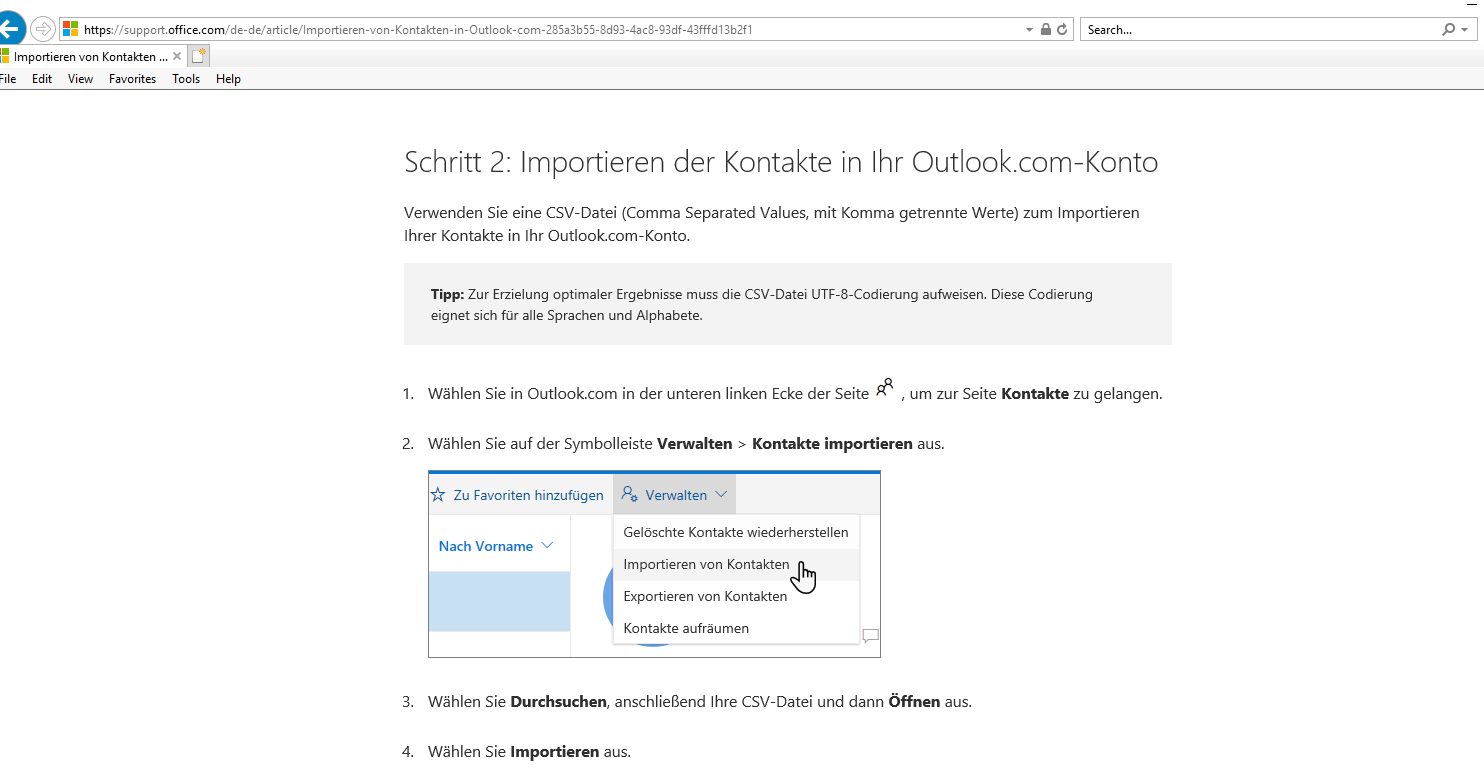
Task: Close the 'Importieren von Kontakten' tab
Action: [177, 57]
